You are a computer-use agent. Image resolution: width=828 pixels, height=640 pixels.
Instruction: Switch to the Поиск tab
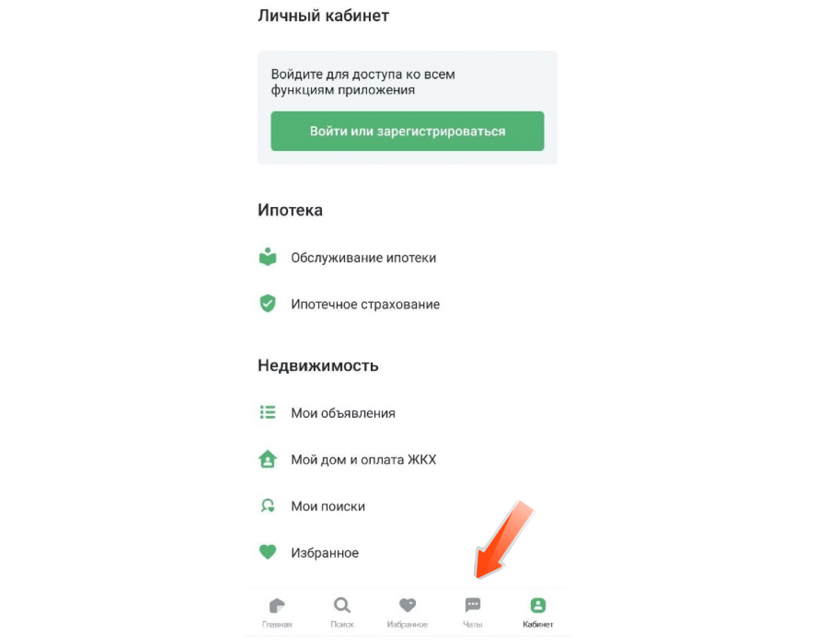click(342, 613)
